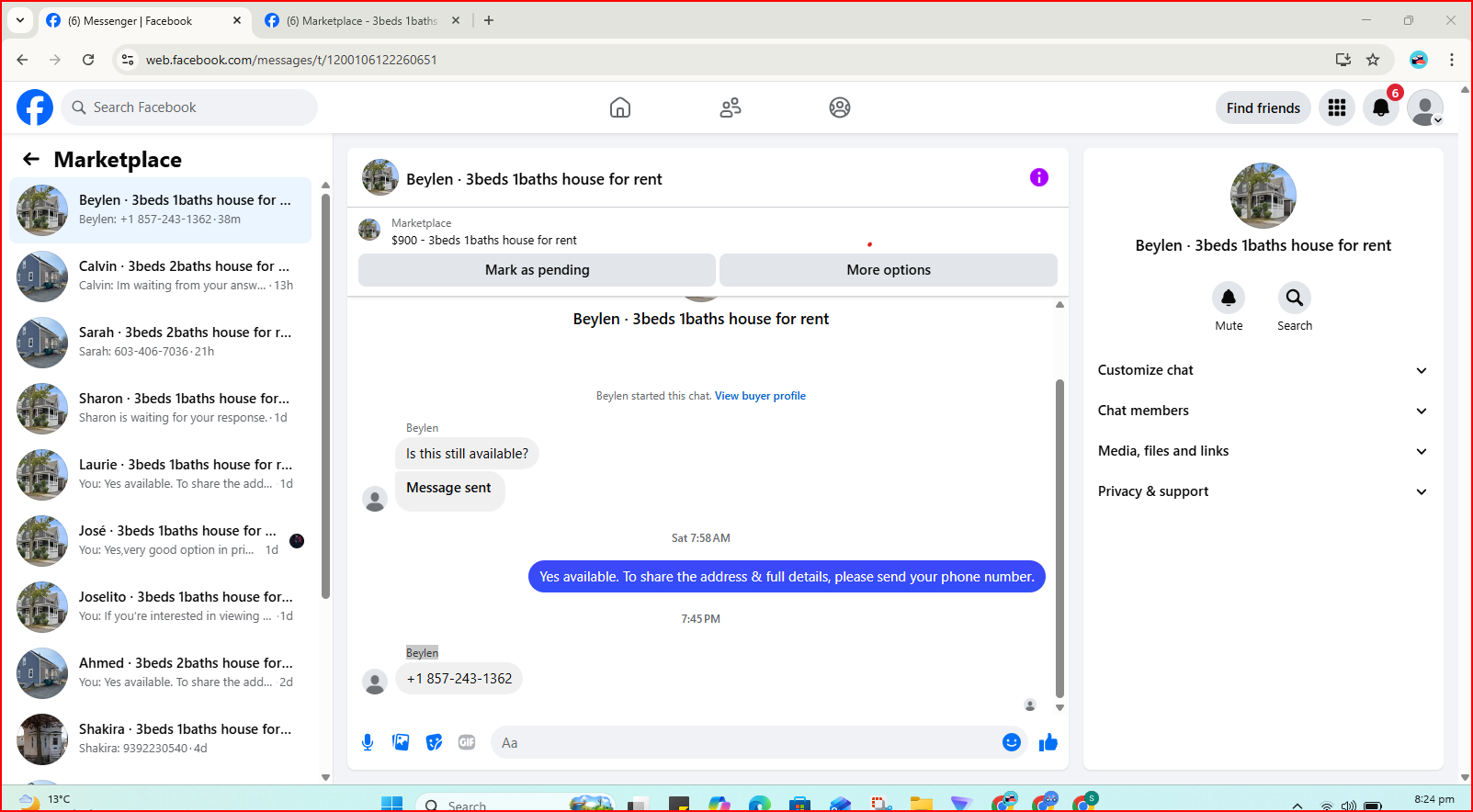Open the $900 Marketplace listing banner

pyautogui.click(x=708, y=231)
